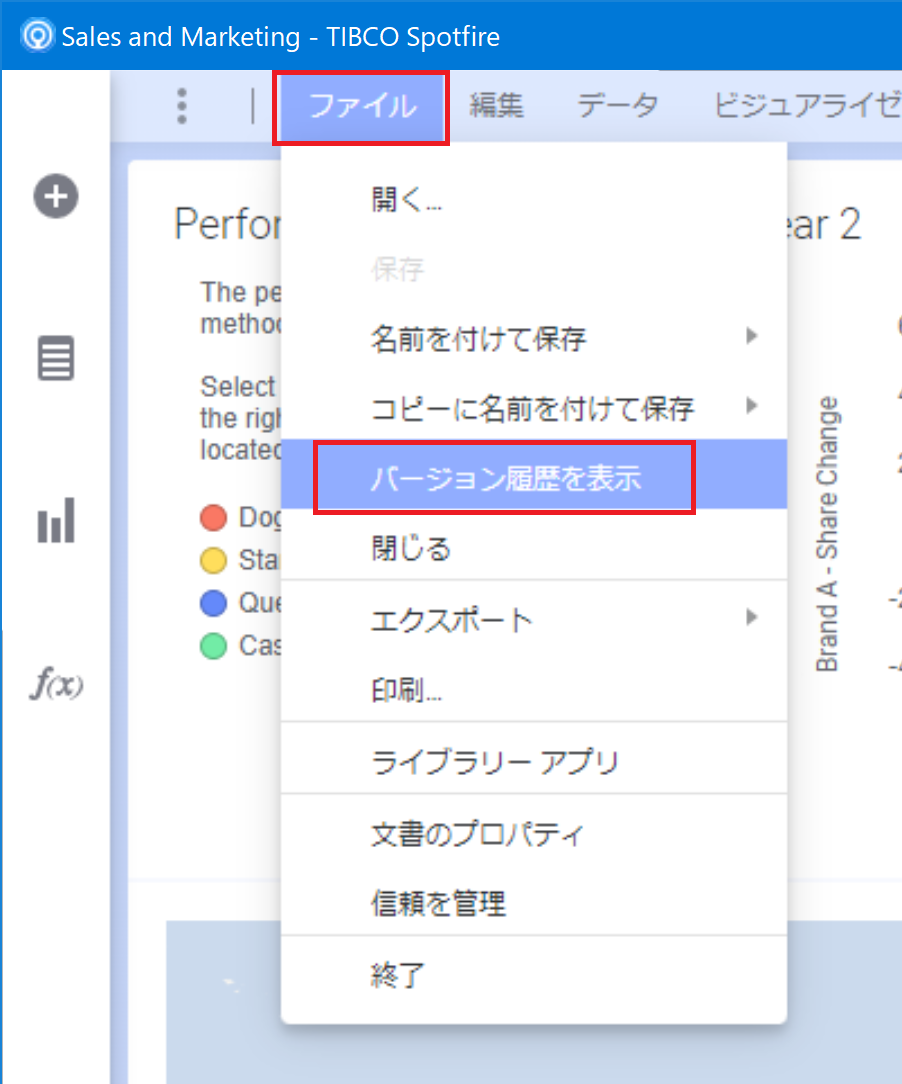Choose 信頼を管理 menu item
Image resolution: width=902 pixels, height=1084 pixels.
[x=534, y=903]
